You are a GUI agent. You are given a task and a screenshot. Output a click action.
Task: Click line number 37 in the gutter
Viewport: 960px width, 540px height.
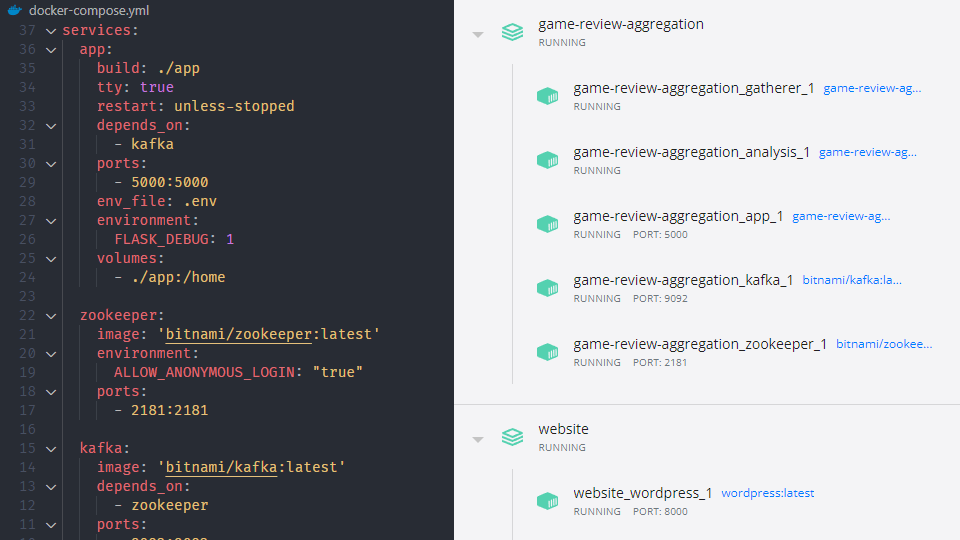point(28,31)
